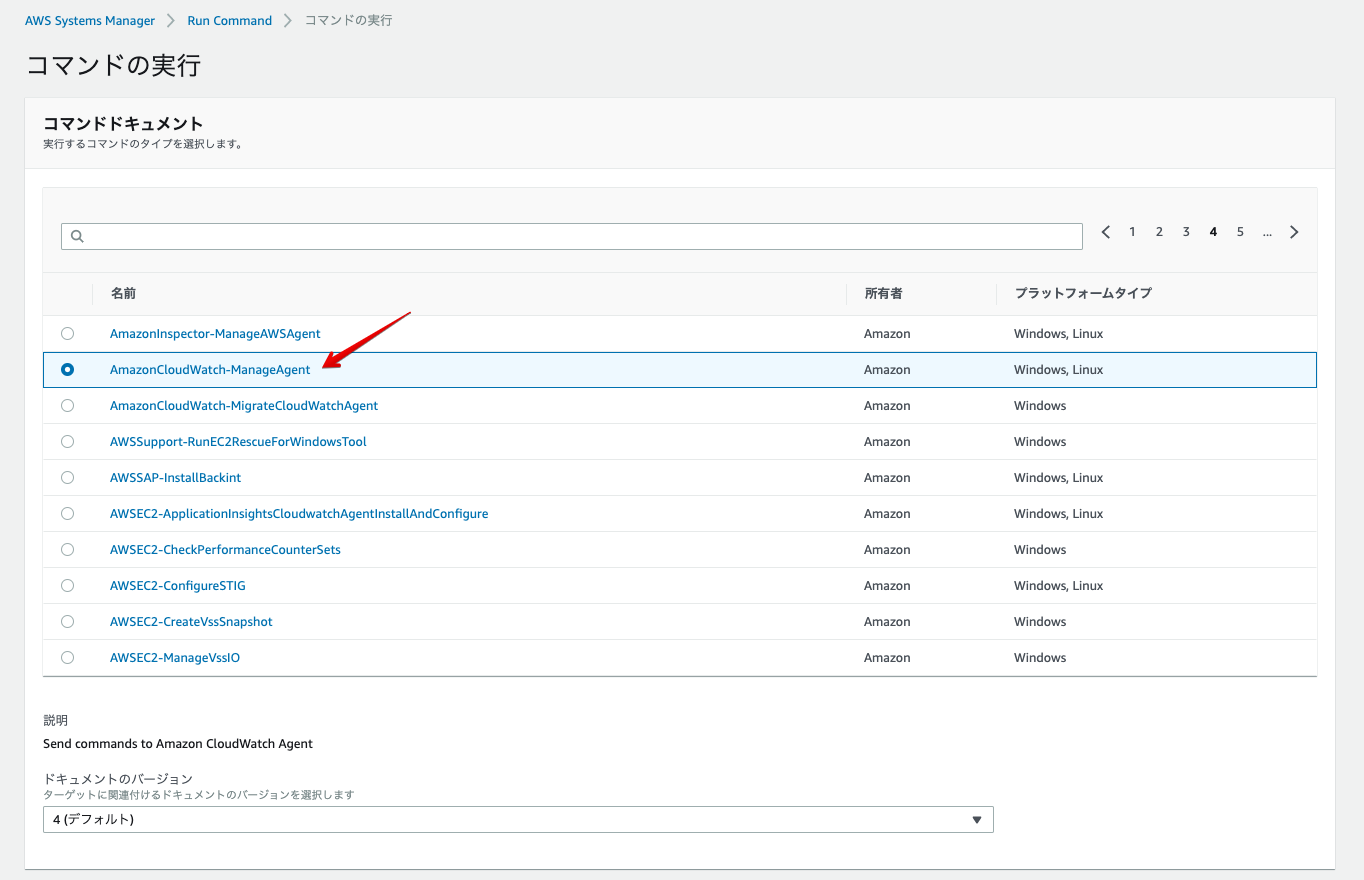
Task: Expand the pagination ellipsis for more pages
Action: 1267,234
